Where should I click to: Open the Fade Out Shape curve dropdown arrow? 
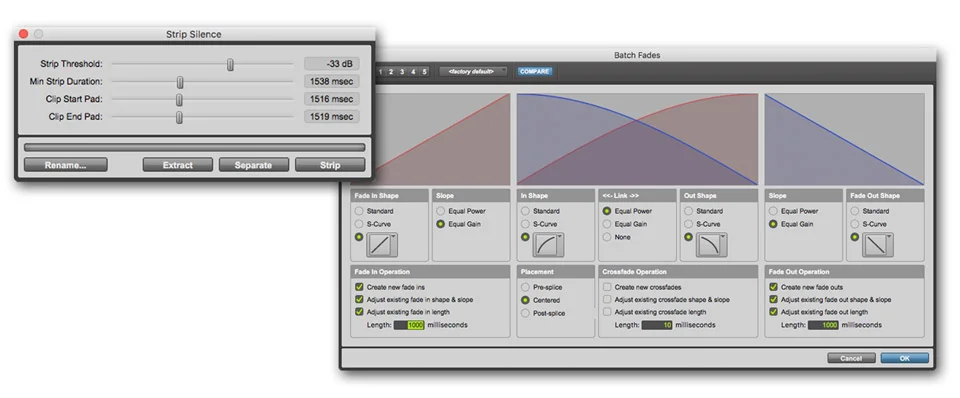pos(890,237)
